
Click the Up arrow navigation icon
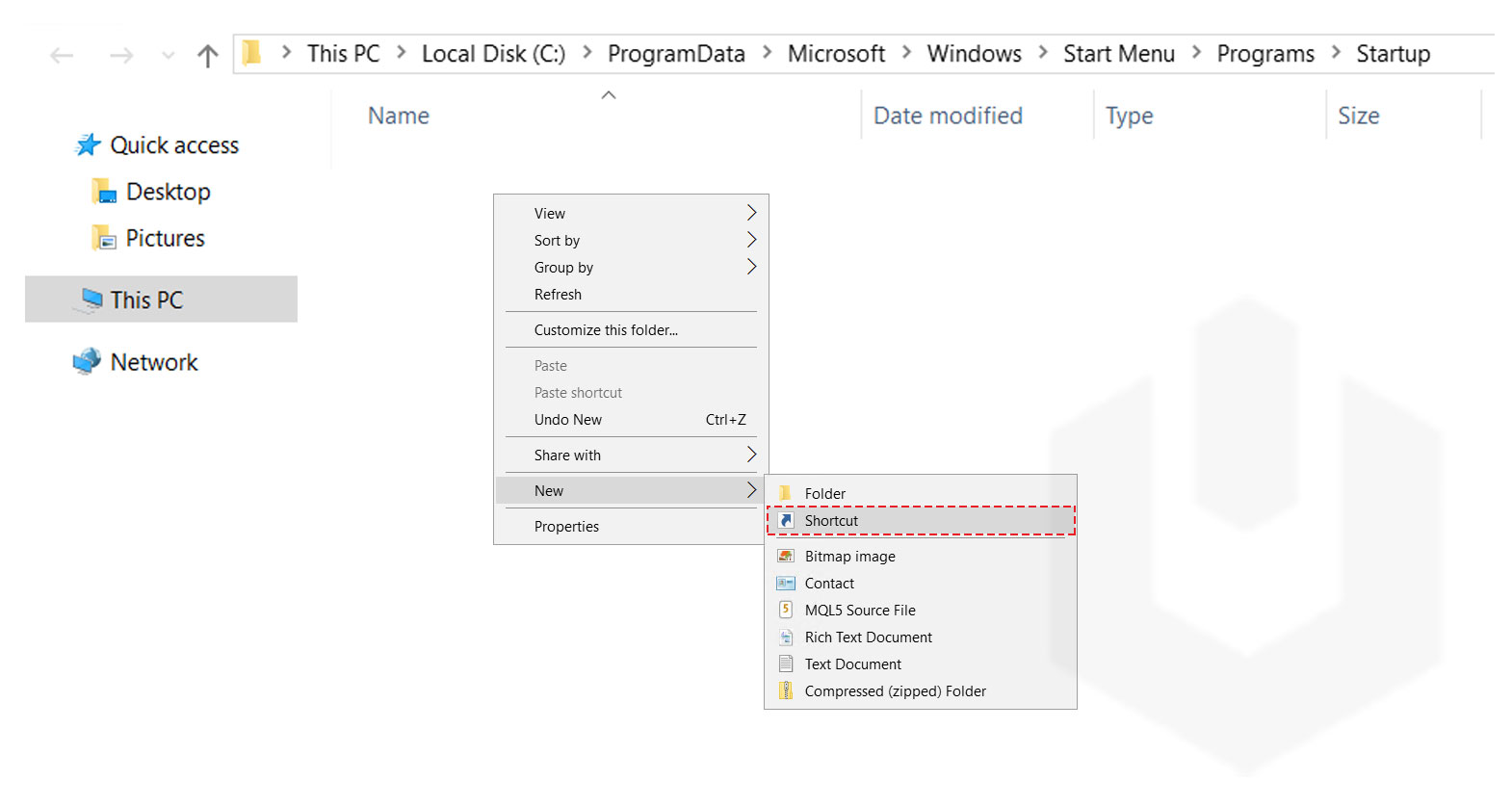[207, 56]
